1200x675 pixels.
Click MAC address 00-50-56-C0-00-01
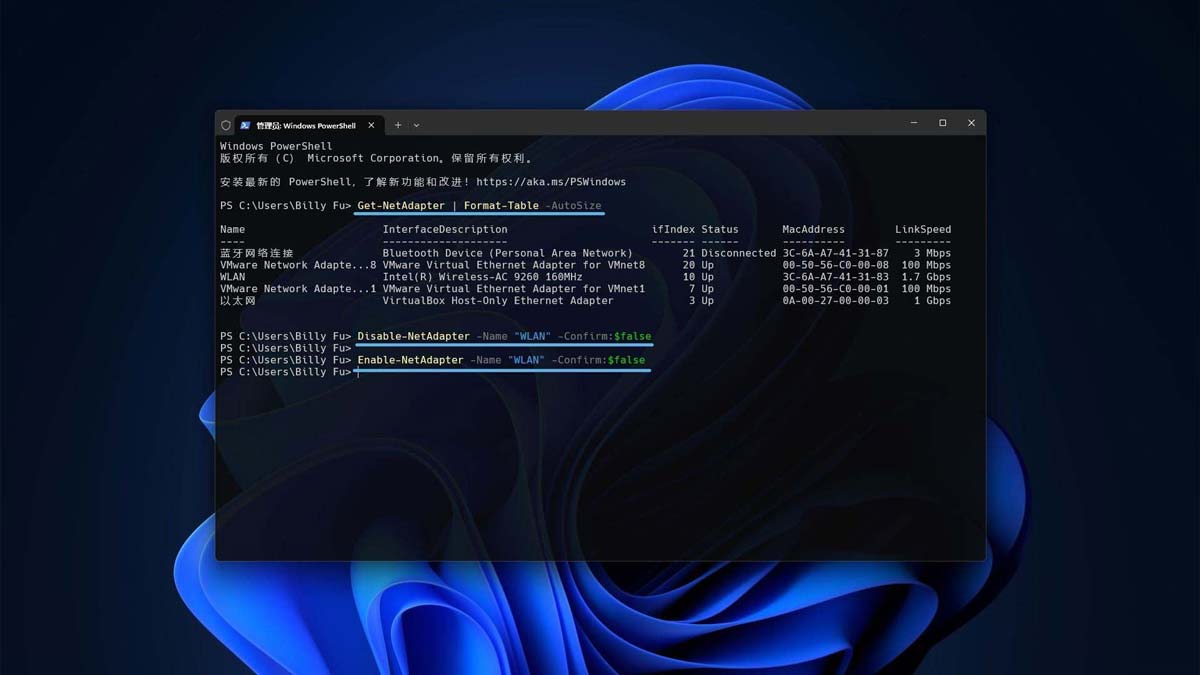click(x=835, y=289)
